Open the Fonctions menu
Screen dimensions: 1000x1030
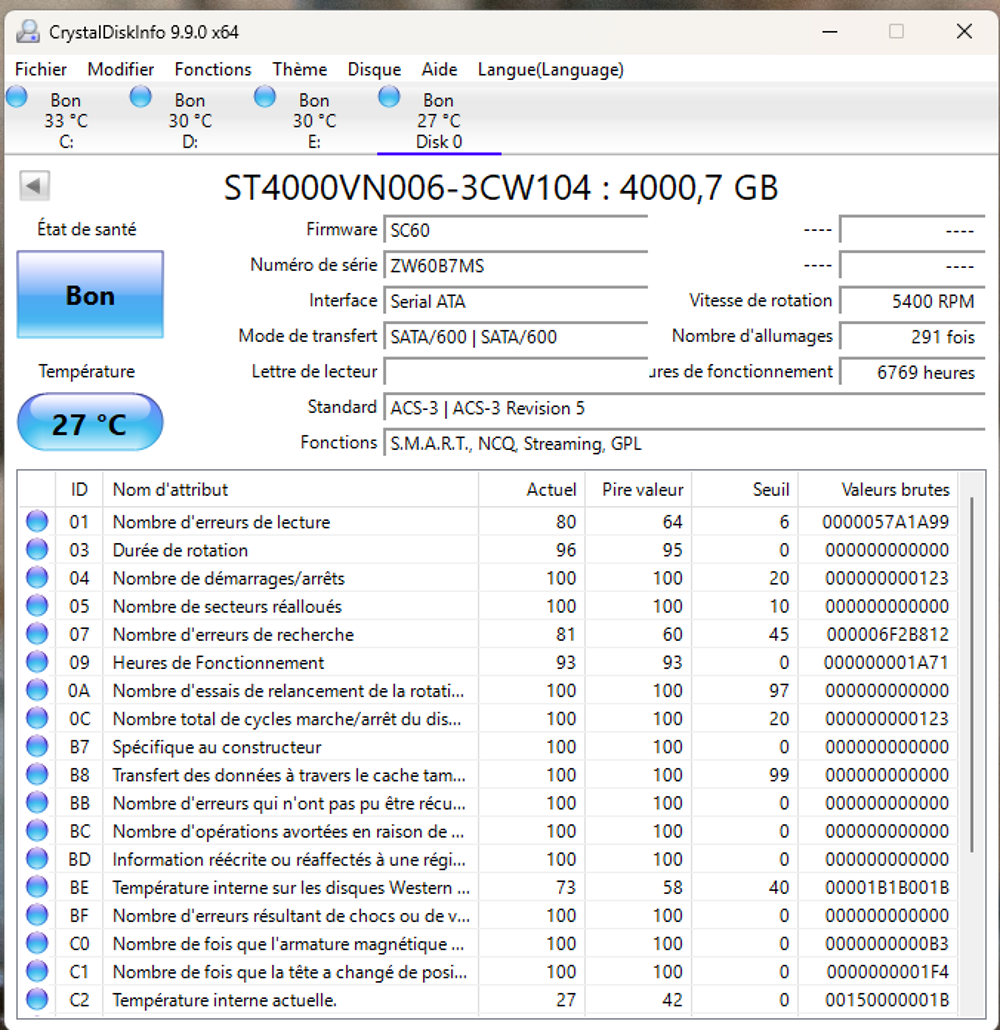pyautogui.click(x=213, y=70)
